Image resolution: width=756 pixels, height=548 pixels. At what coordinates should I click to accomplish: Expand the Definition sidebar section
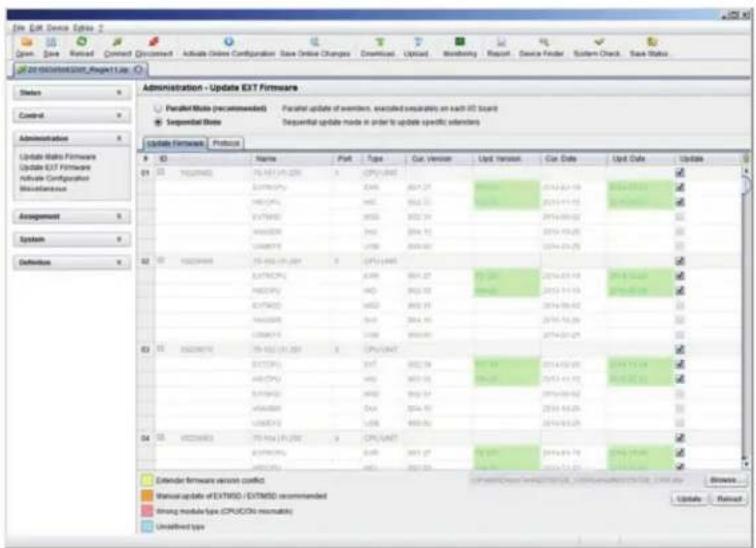click(72, 263)
